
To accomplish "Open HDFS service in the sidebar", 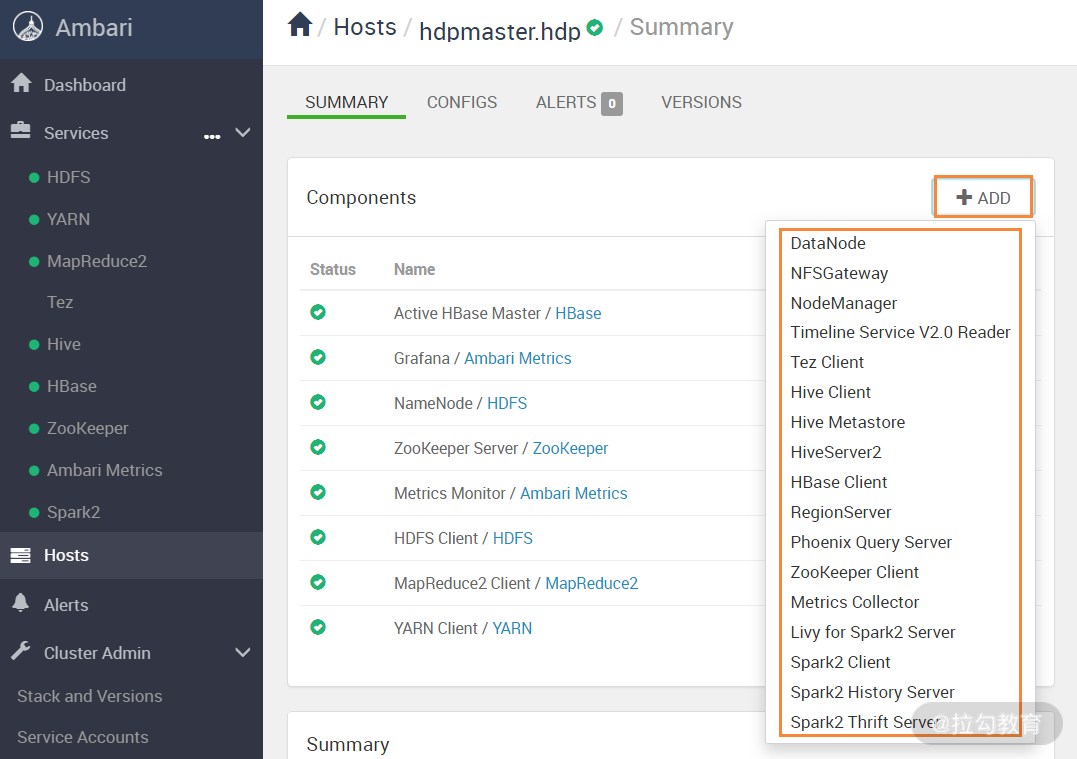I will (68, 177).
